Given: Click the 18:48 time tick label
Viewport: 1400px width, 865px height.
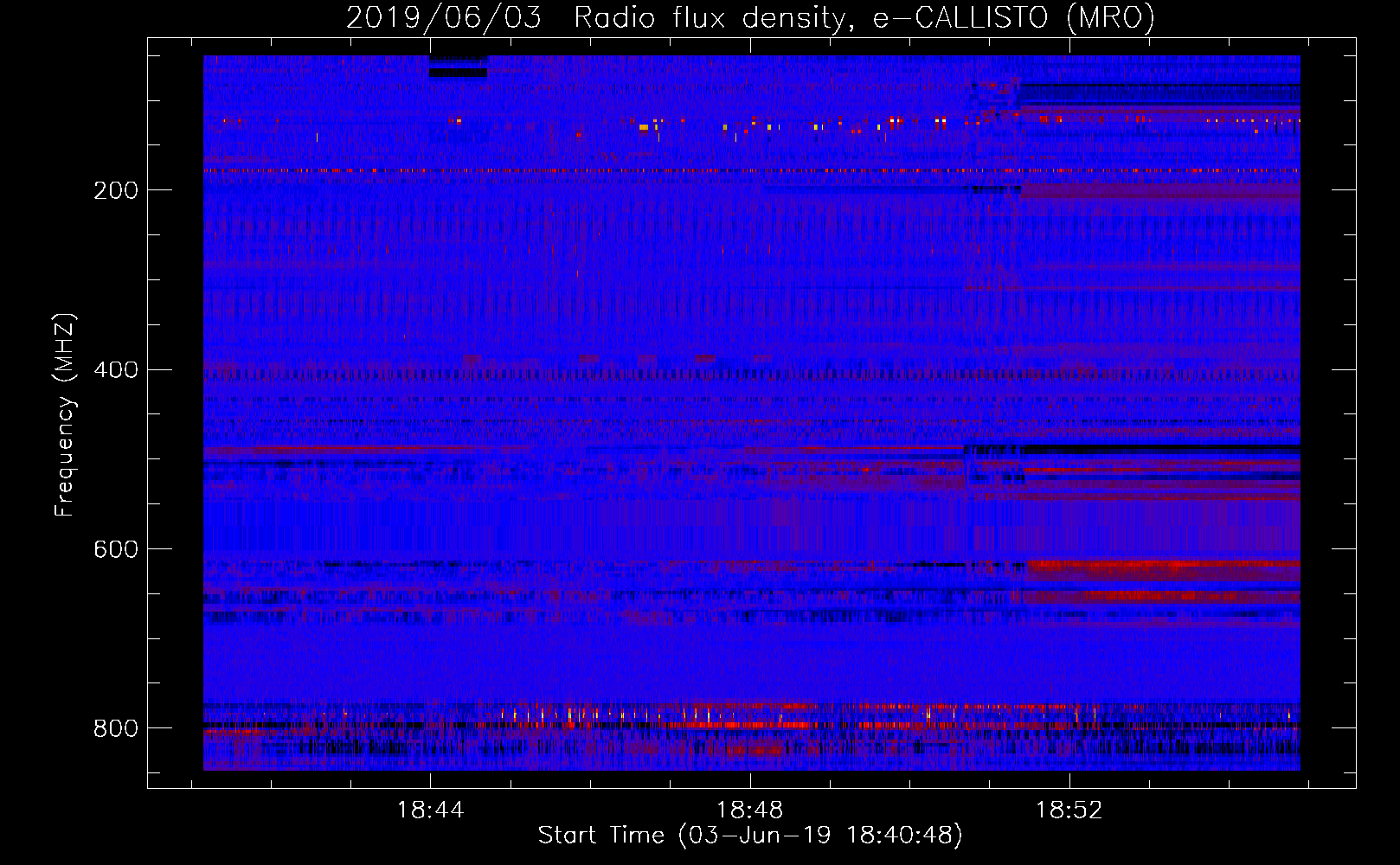Looking at the screenshot, I should pyautogui.click(x=750, y=811).
